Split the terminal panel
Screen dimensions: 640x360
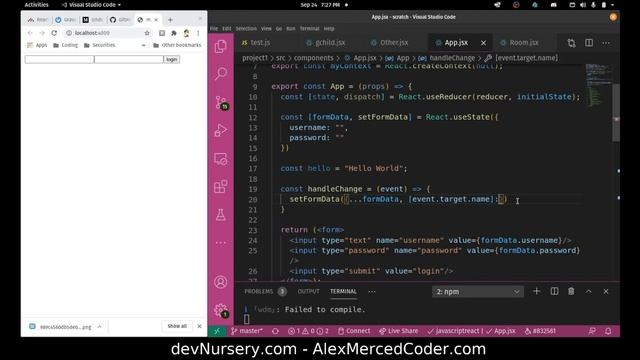coord(554,291)
